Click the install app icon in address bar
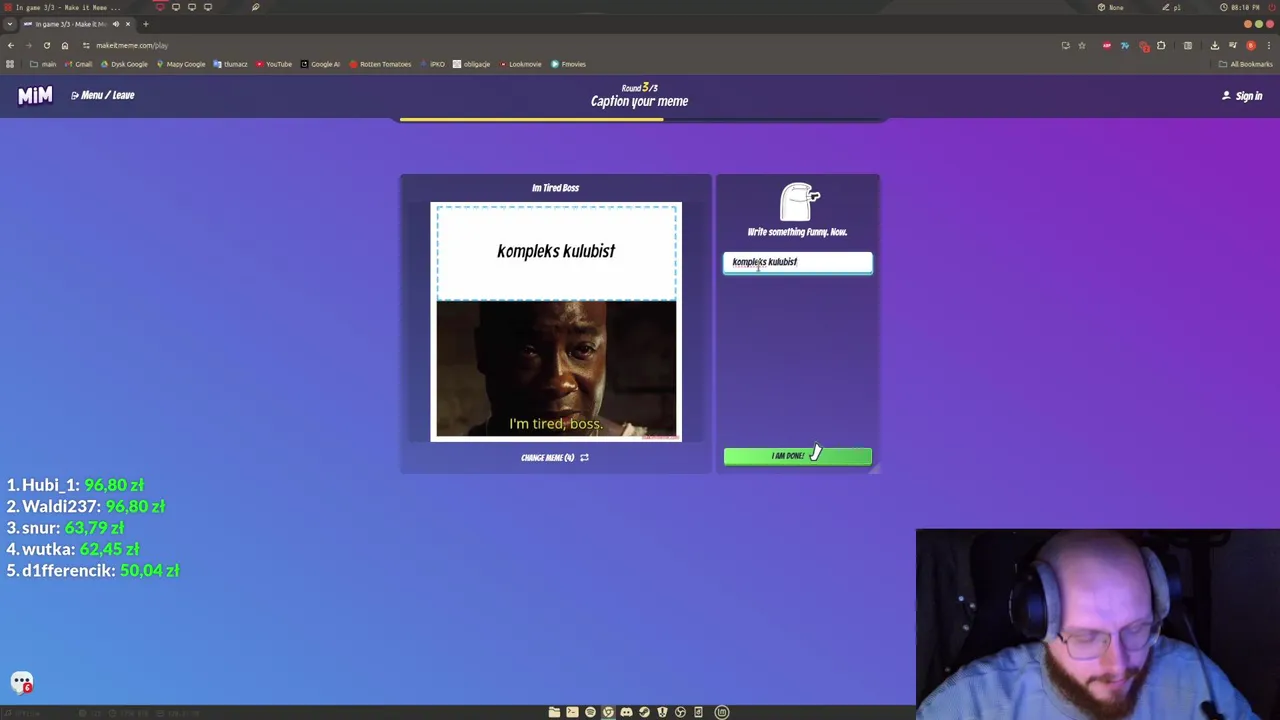 click(x=1066, y=45)
